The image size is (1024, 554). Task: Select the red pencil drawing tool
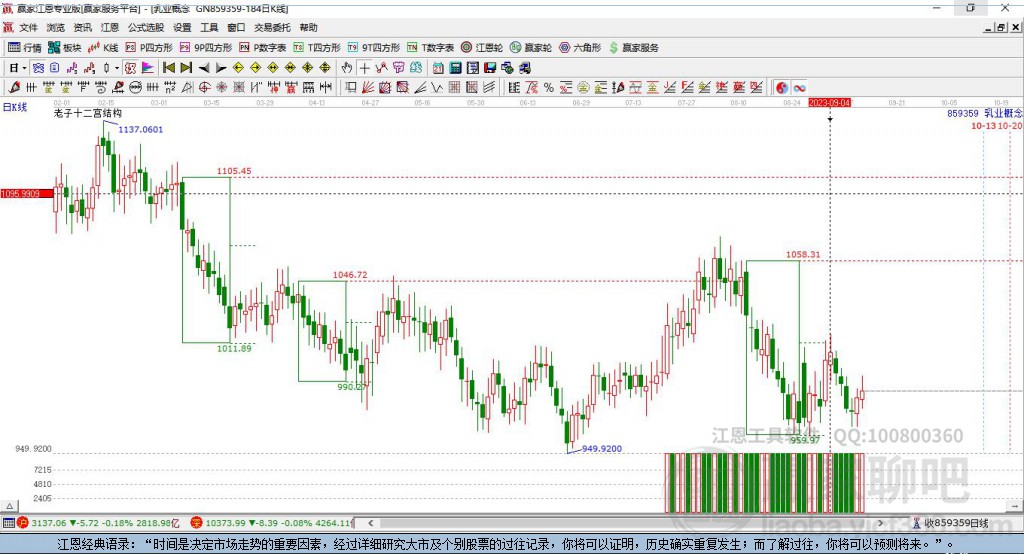tap(14, 88)
